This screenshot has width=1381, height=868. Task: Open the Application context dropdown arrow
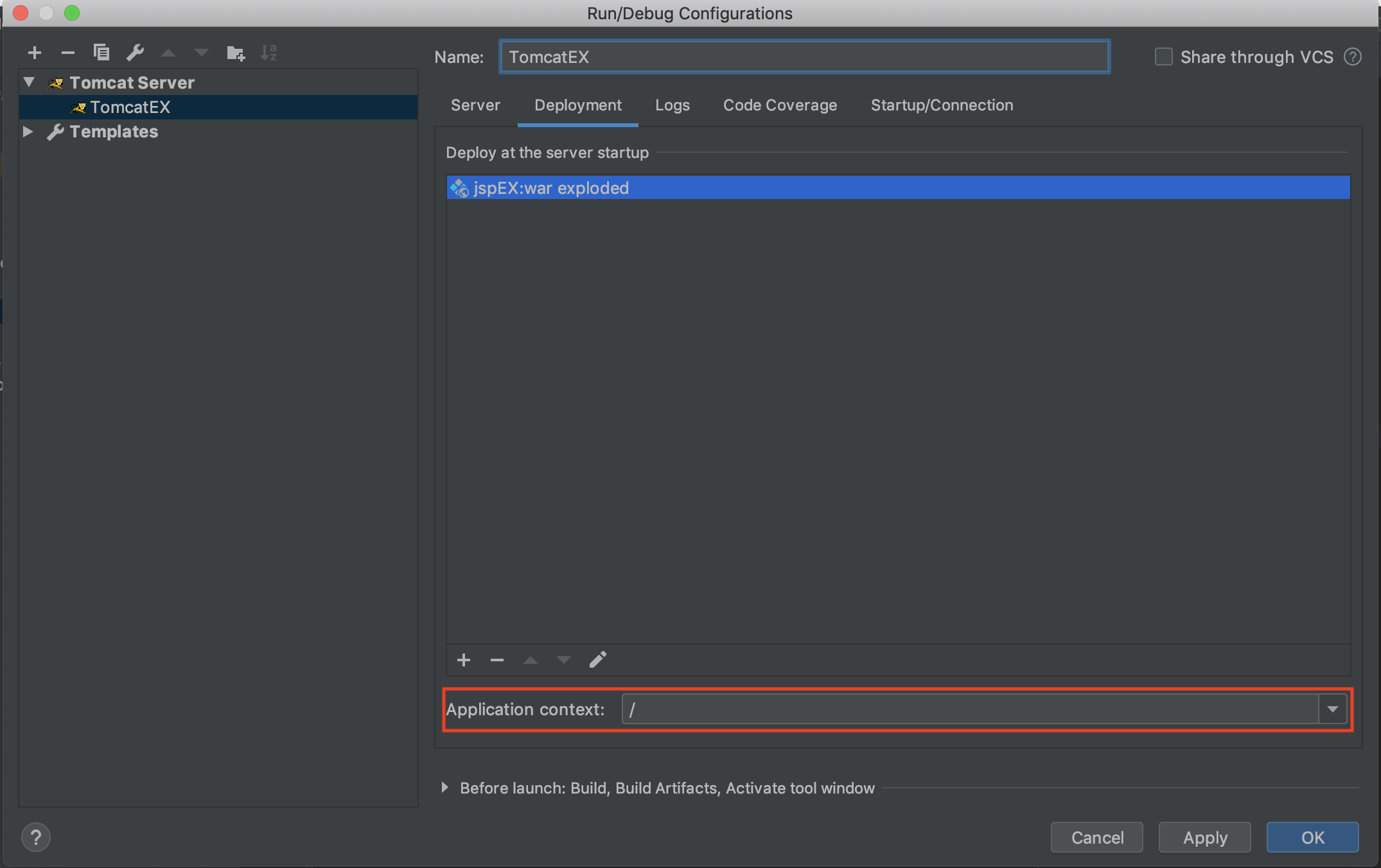(x=1333, y=709)
